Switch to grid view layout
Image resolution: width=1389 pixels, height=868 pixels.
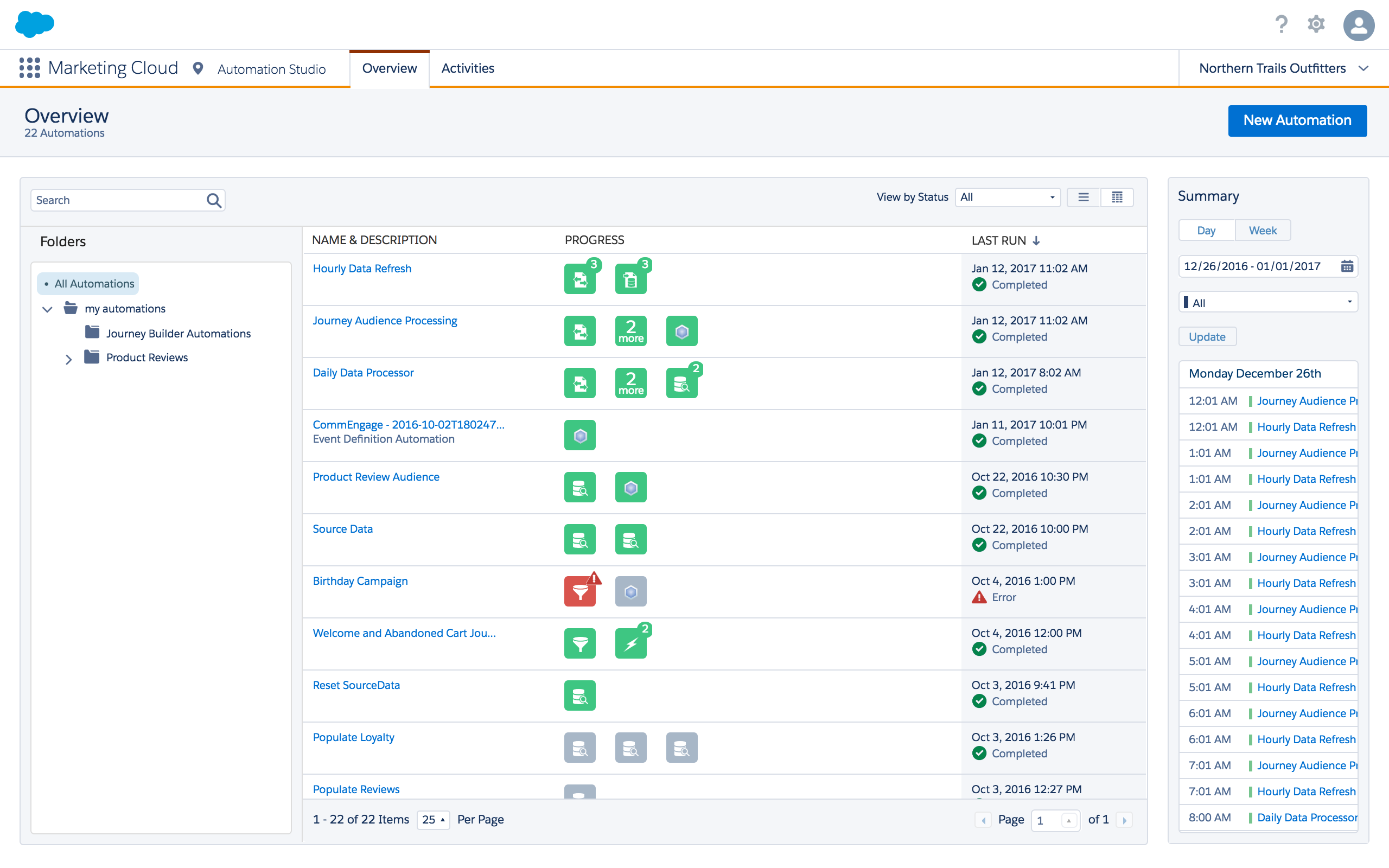coord(1117,197)
